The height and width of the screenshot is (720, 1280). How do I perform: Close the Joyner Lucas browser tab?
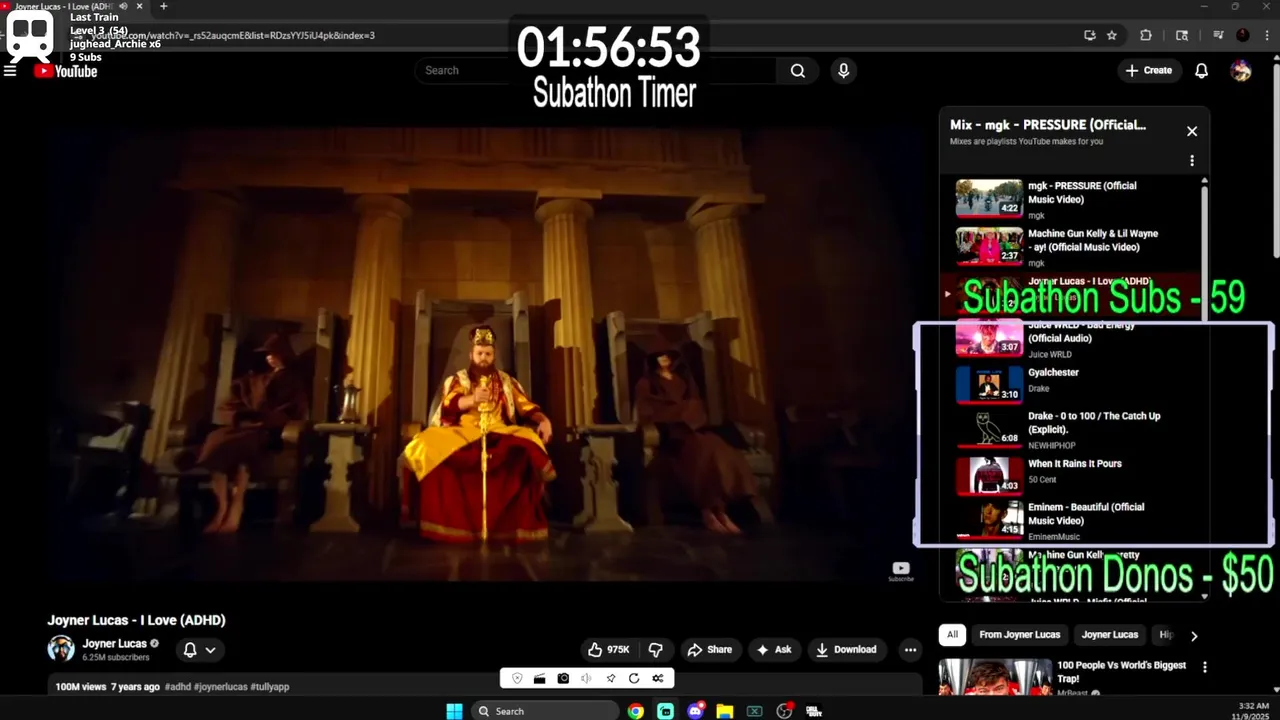[x=139, y=6]
